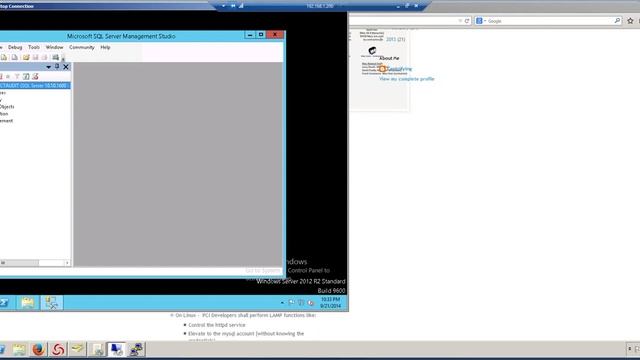
Task: Minimize the remote desktop connection bar
Action: 398,6
